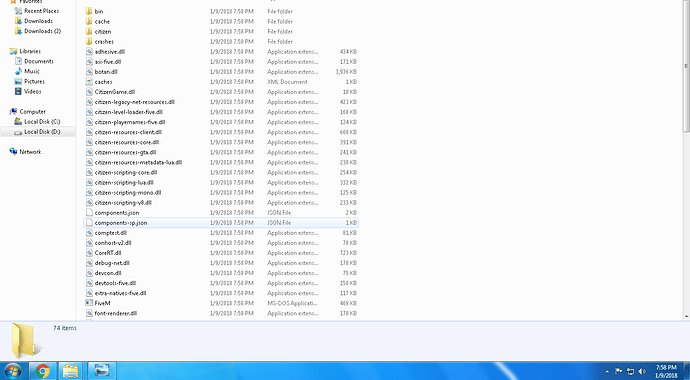This screenshot has height=380, width=690.
Task: Open the Downloads (2) favorite
Action: tap(42, 31)
